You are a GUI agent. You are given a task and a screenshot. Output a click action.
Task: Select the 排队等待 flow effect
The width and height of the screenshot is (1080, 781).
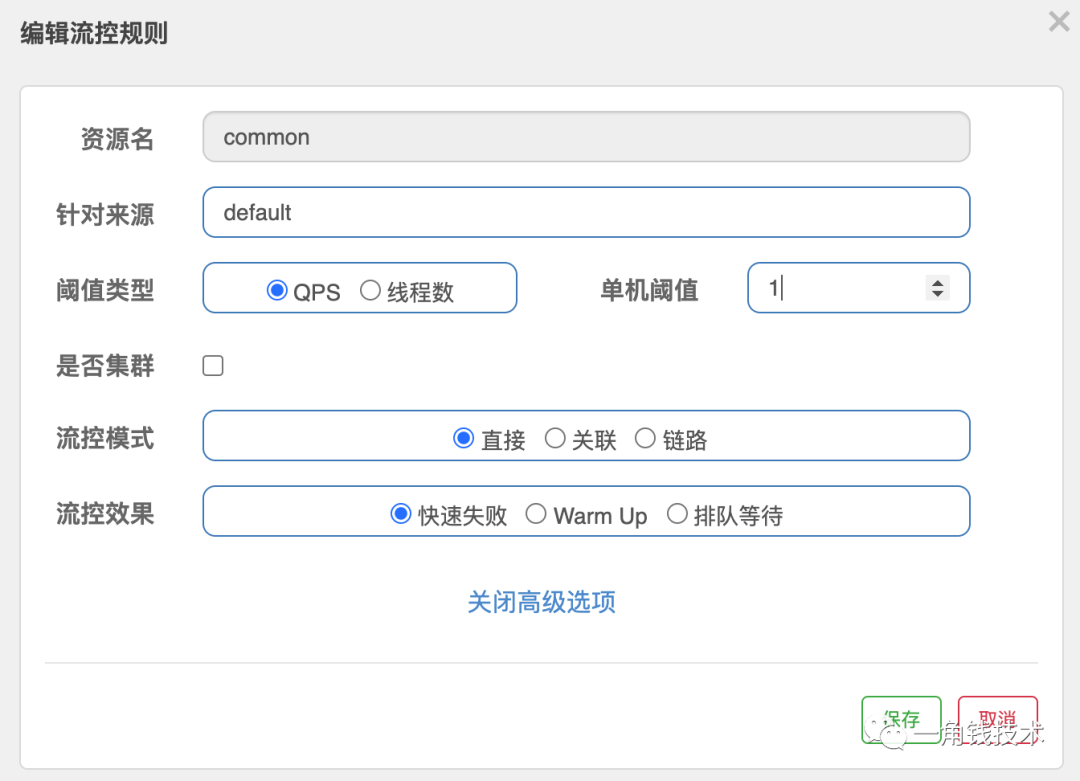click(x=677, y=514)
